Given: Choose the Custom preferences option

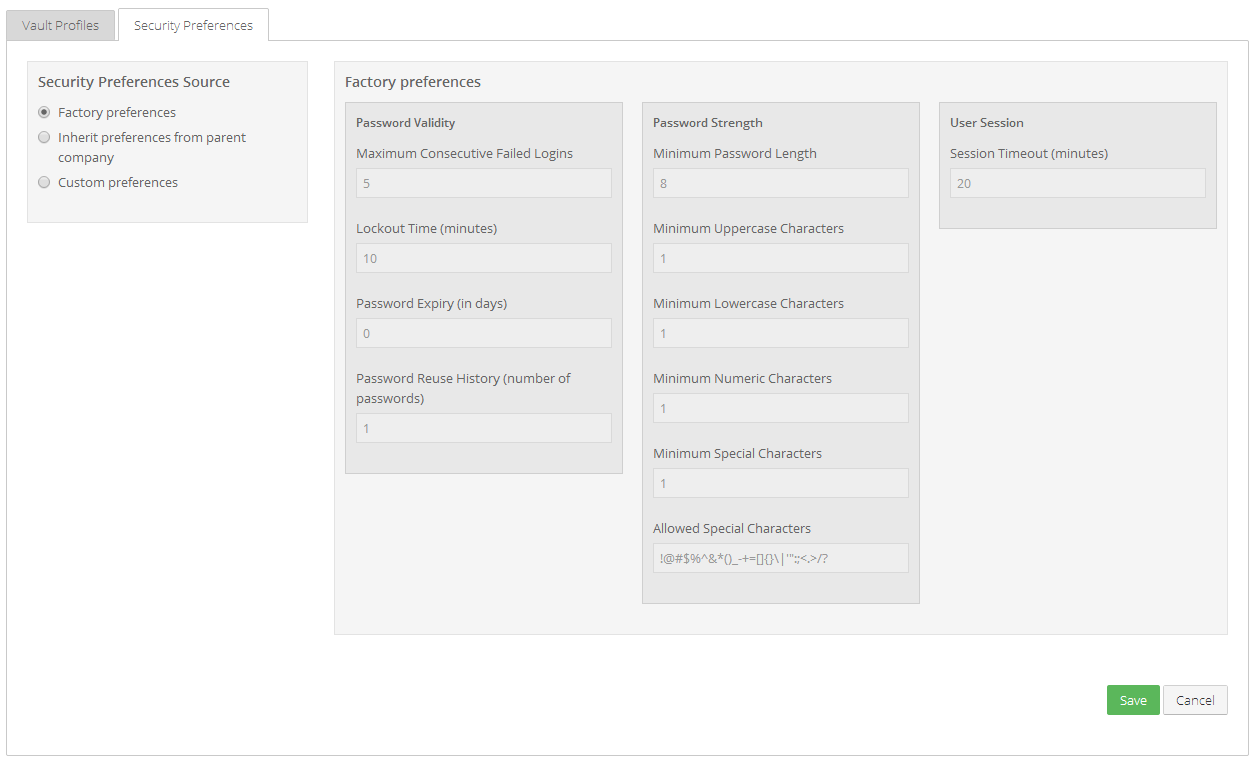Looking at the screenshot, I should pos(42,182).
